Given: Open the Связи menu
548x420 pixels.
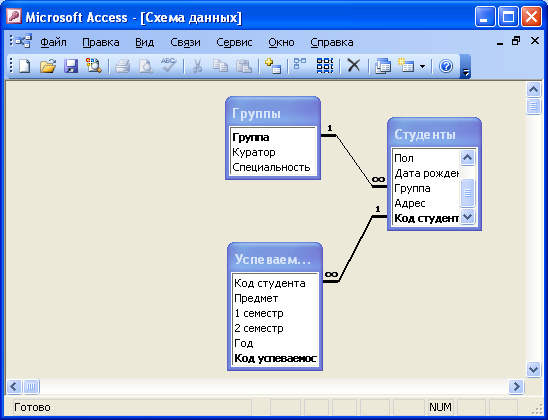Looking at the screenshot, I should click(x=185, y=42).
